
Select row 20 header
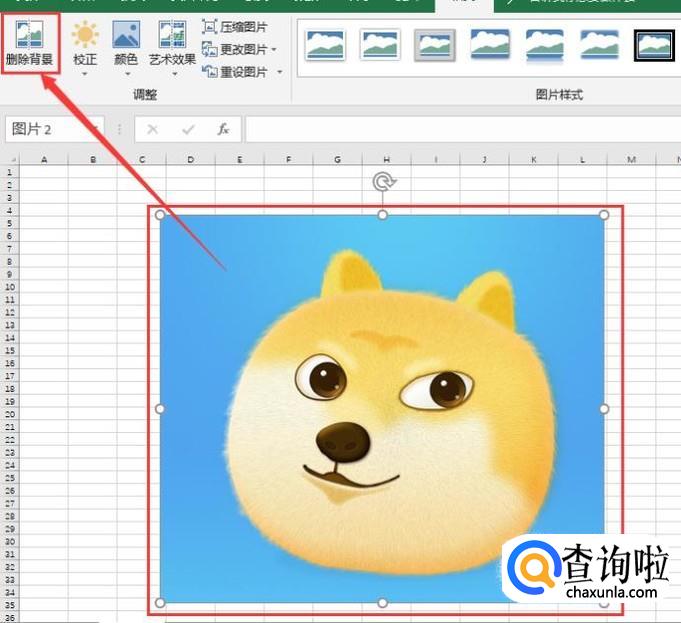point(10,414)
